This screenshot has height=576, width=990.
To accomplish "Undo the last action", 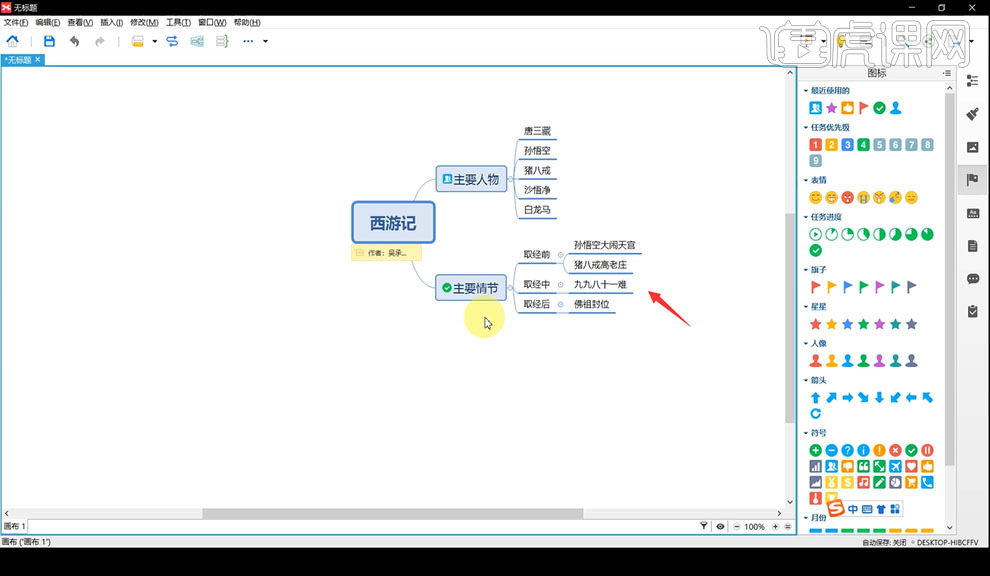I will (x=75, y=41).
